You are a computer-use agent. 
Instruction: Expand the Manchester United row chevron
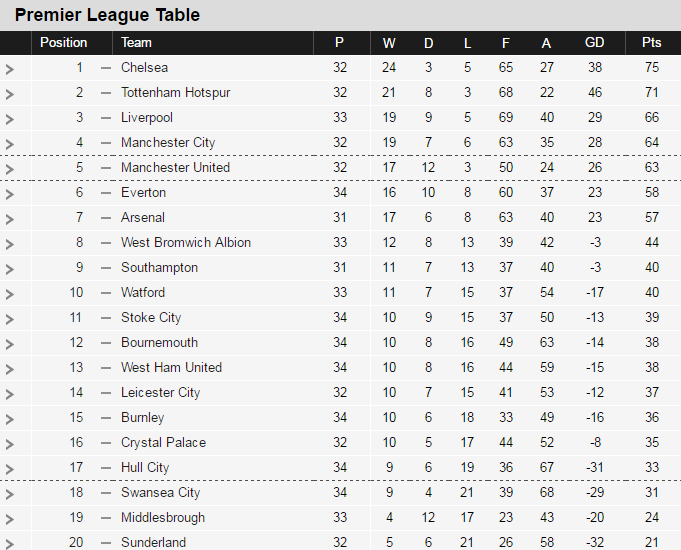tap(10, 169)
